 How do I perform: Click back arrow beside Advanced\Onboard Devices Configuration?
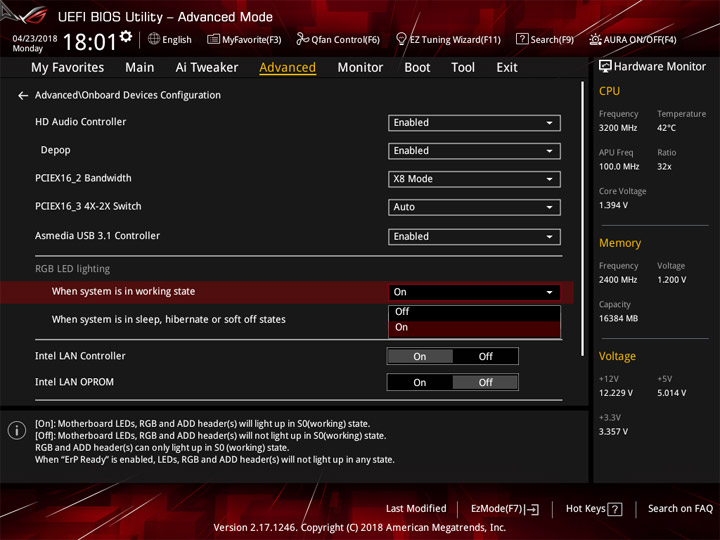pos(22,96)
